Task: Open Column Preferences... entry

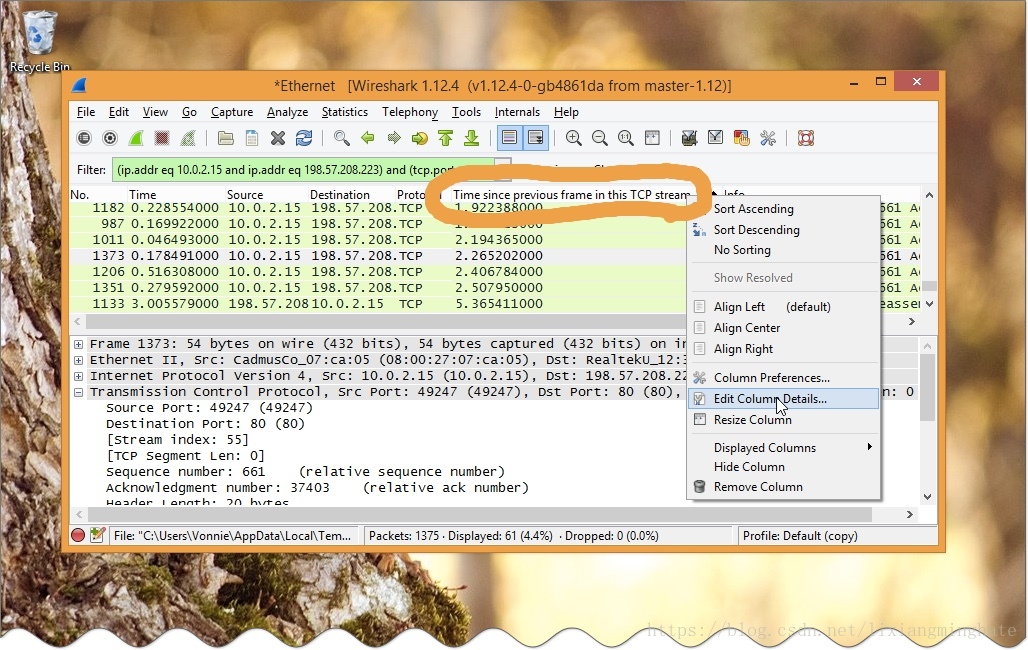Action: (x=783, y=378)
